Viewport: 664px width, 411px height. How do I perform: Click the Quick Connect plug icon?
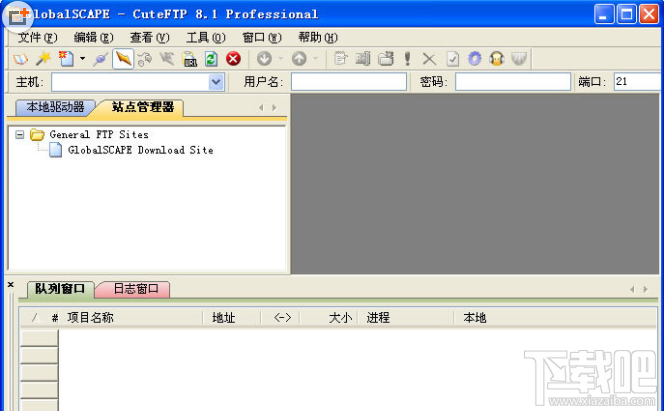point(100,58)
